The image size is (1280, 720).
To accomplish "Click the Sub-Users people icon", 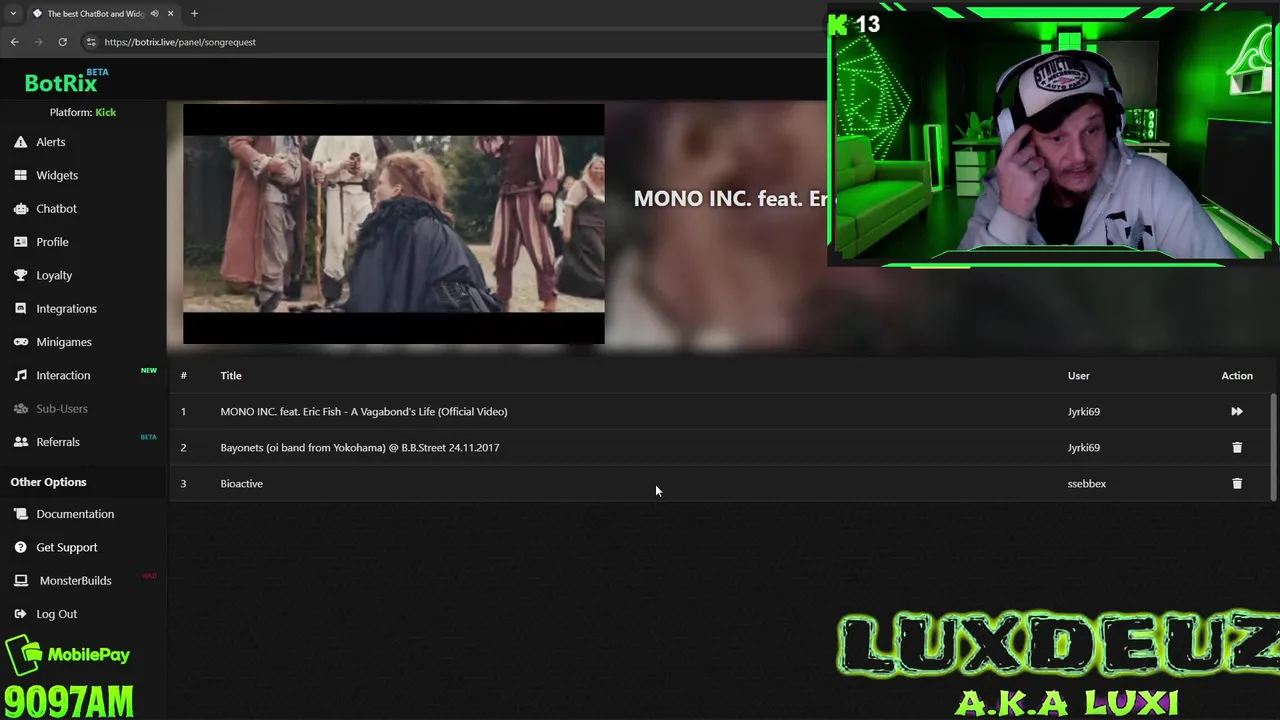I will point(20,409).
